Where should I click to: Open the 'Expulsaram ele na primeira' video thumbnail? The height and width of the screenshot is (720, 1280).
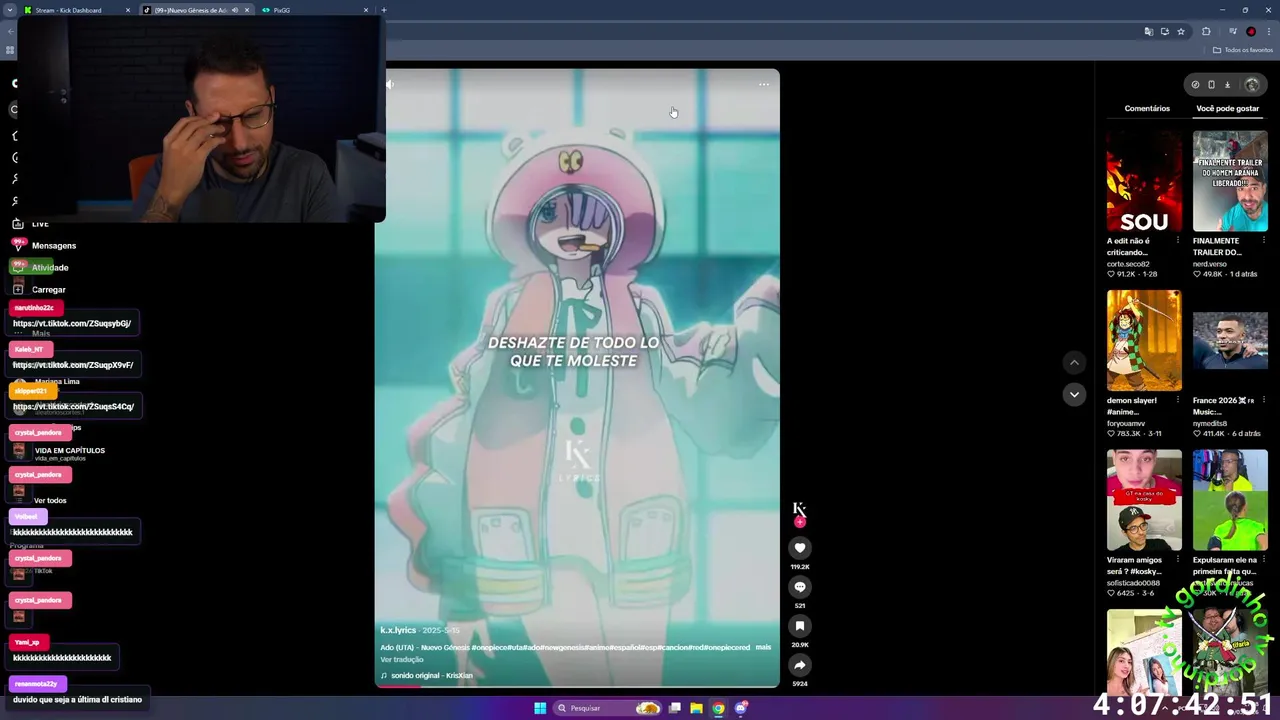pyautogui.click(x=1230, y=499)
